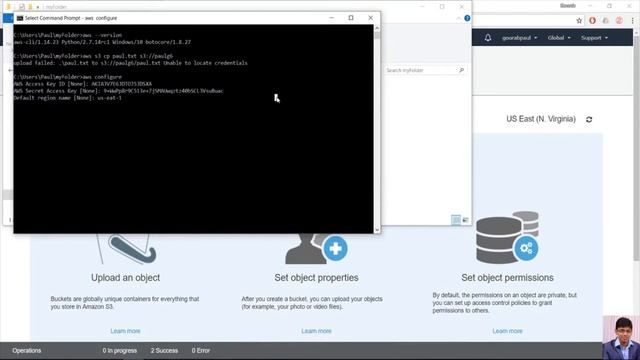The width and height of the screenshot is (640, 360).
Task: Switch File Explorer to details view icon
Action: point(456,220)
